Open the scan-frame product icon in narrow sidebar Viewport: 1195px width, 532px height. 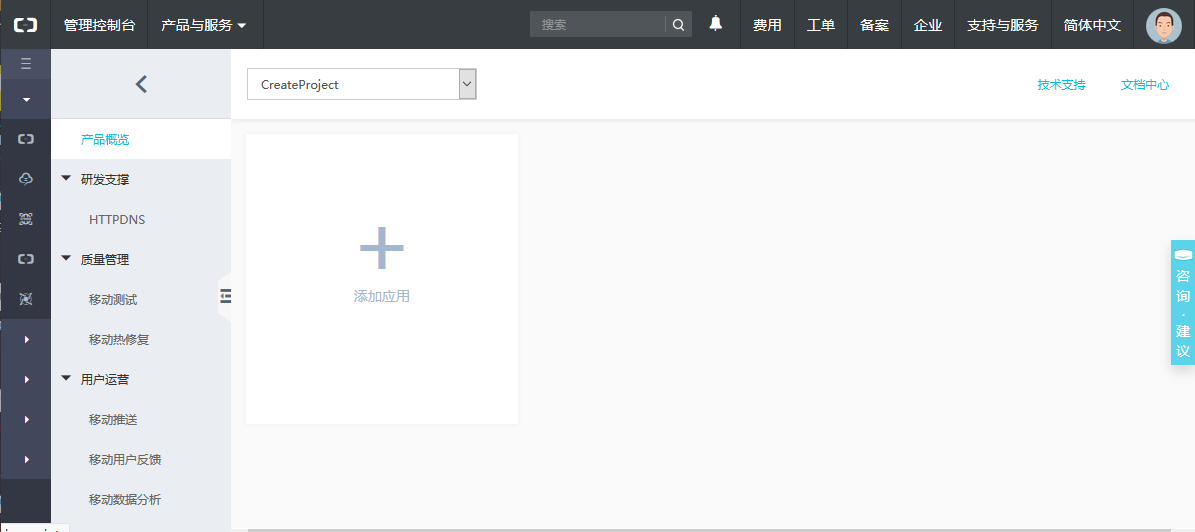(x=25, y=220)
